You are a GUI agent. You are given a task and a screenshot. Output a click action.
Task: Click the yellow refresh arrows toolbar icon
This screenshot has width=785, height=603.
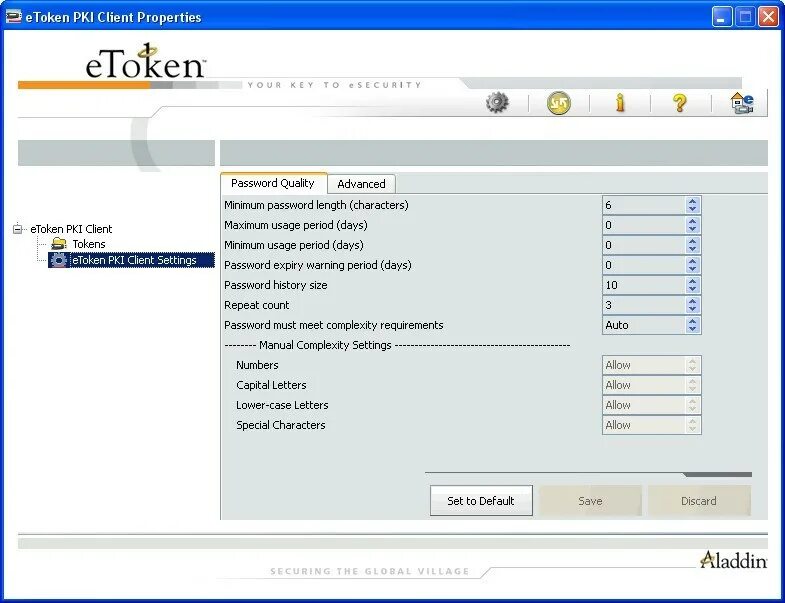click(558, 103)
